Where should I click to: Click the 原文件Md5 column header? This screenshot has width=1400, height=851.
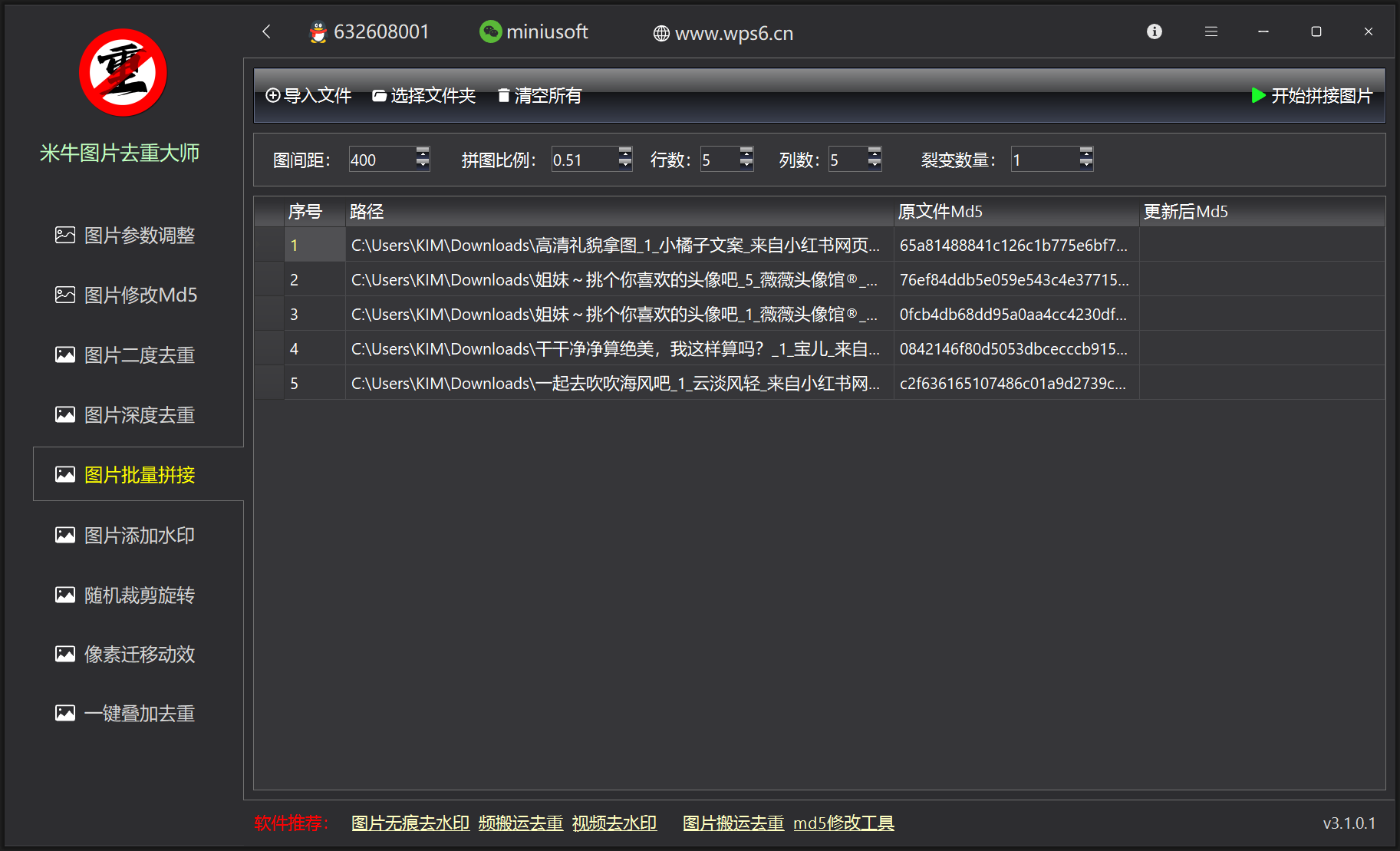[1016, 212]
